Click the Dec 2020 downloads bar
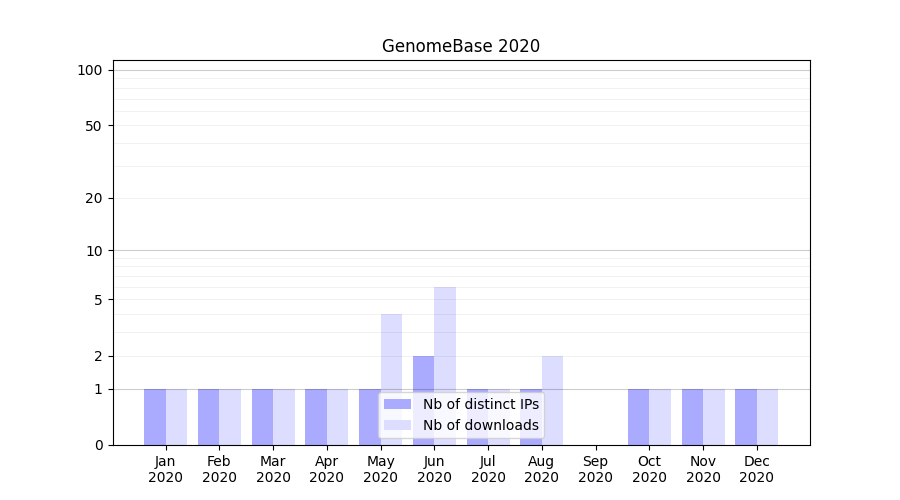This screenshot has height=500, width=900. [x=767, y=417]
